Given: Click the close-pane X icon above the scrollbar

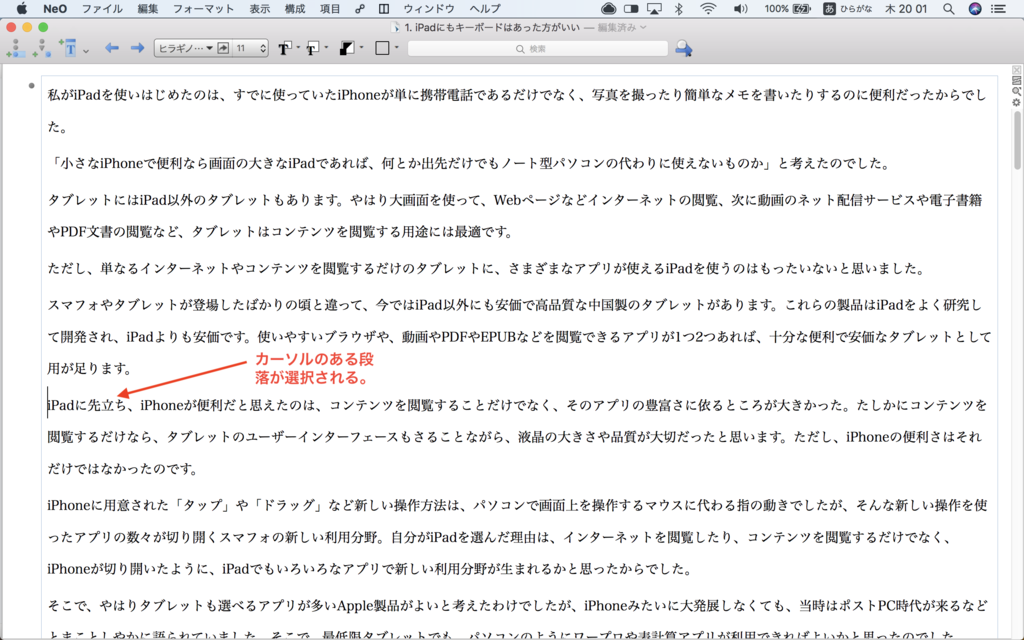Looking at the screenshot, I should [1016, 70].
